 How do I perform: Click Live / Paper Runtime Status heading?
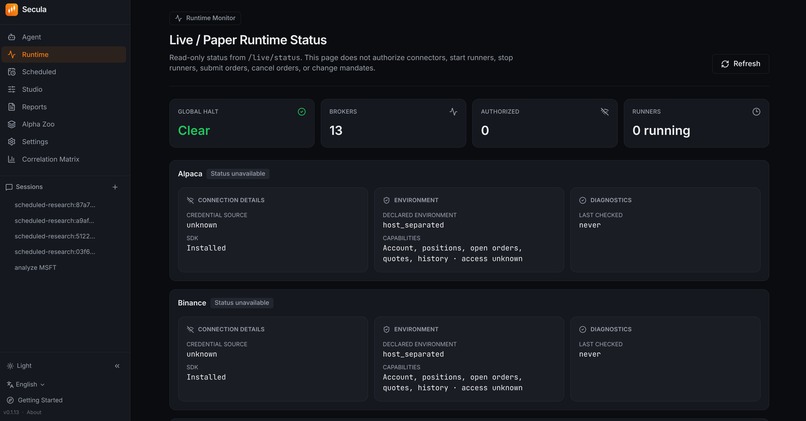click(248, 40)
